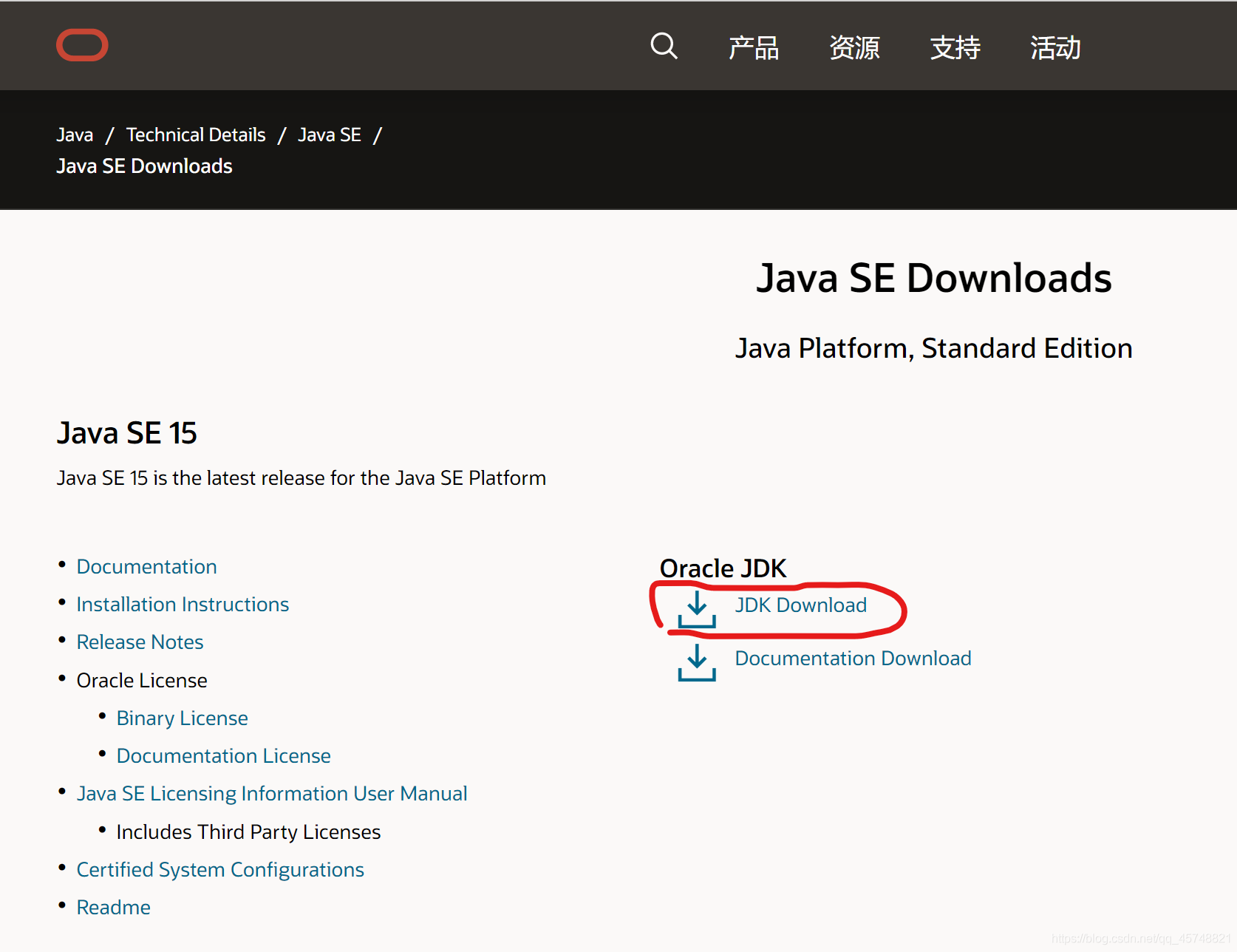Go to Java breadcrumb link
Viewport: 1237px width, 952px height.
pyautogui.click(x=75, y=135)
